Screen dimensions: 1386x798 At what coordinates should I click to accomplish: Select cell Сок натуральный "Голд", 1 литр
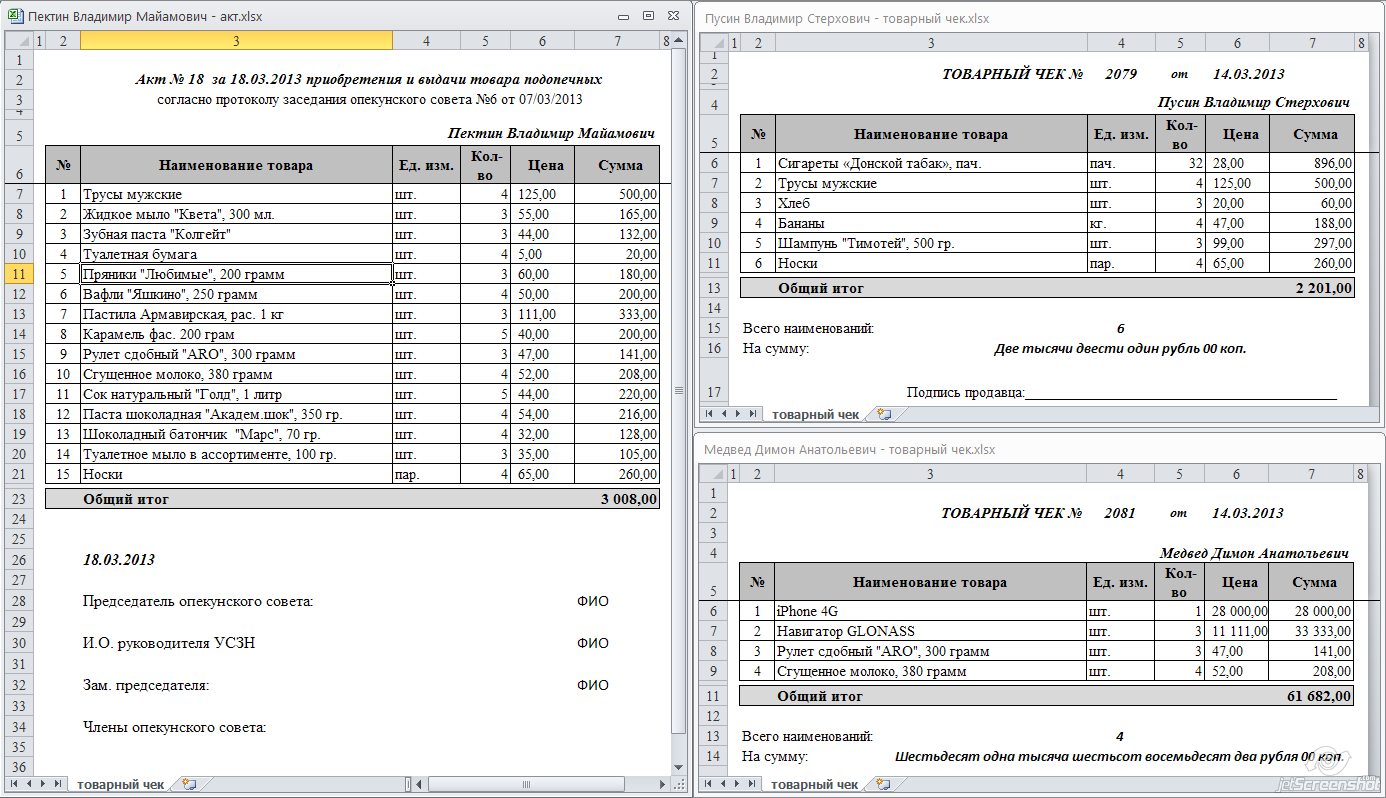click(x=236, y=394)
